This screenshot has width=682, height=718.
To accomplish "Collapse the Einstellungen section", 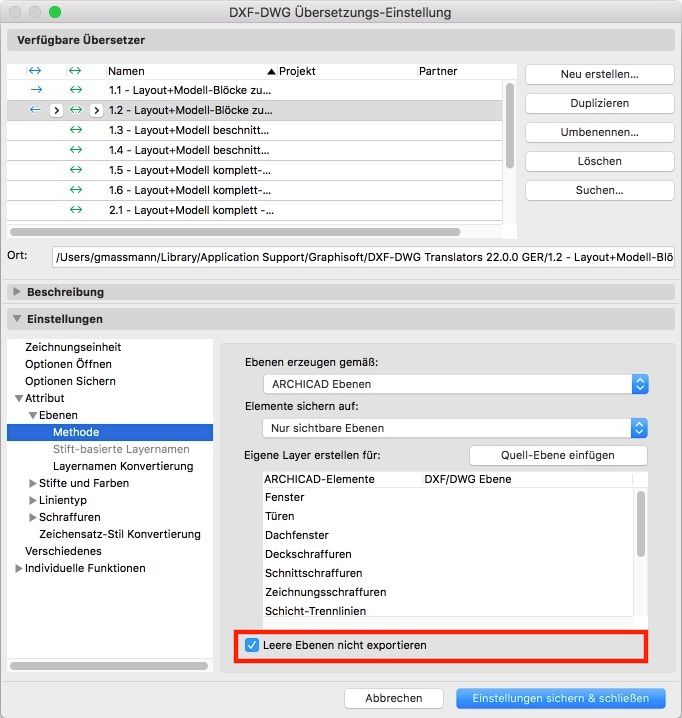I will (17, 319).
